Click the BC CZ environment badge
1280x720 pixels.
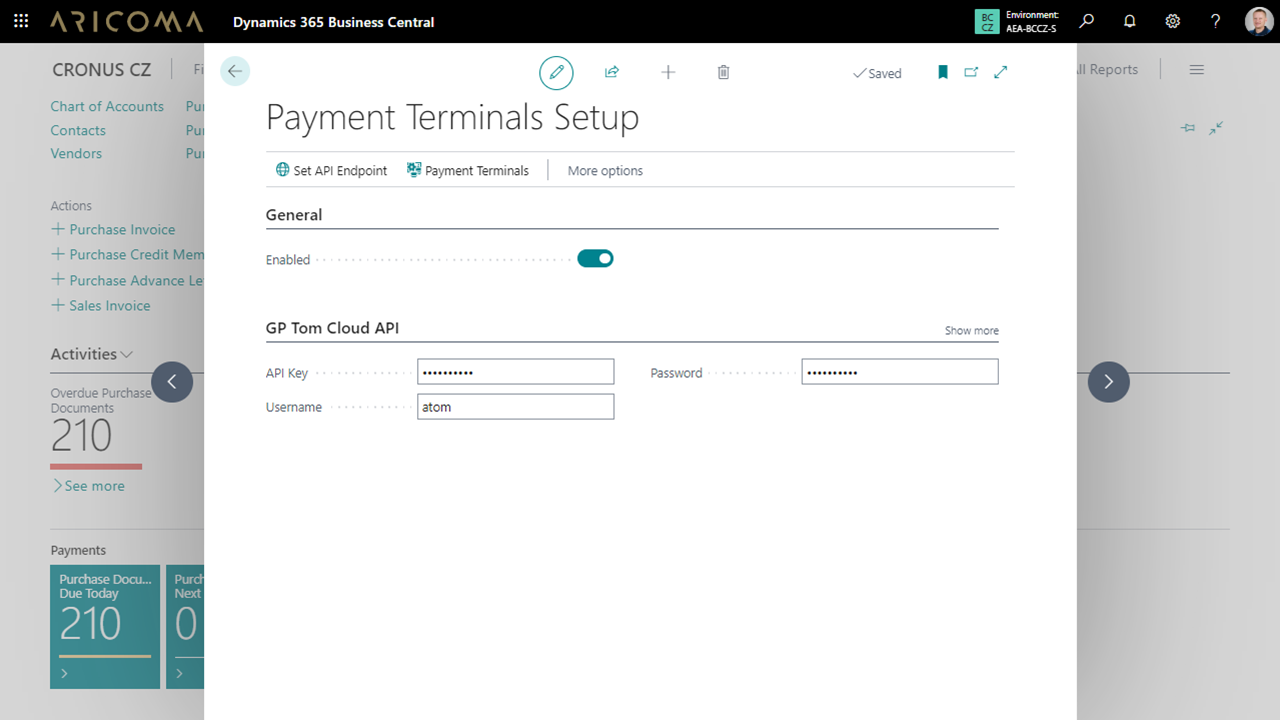pyautogui.click(x=987, y=21)
